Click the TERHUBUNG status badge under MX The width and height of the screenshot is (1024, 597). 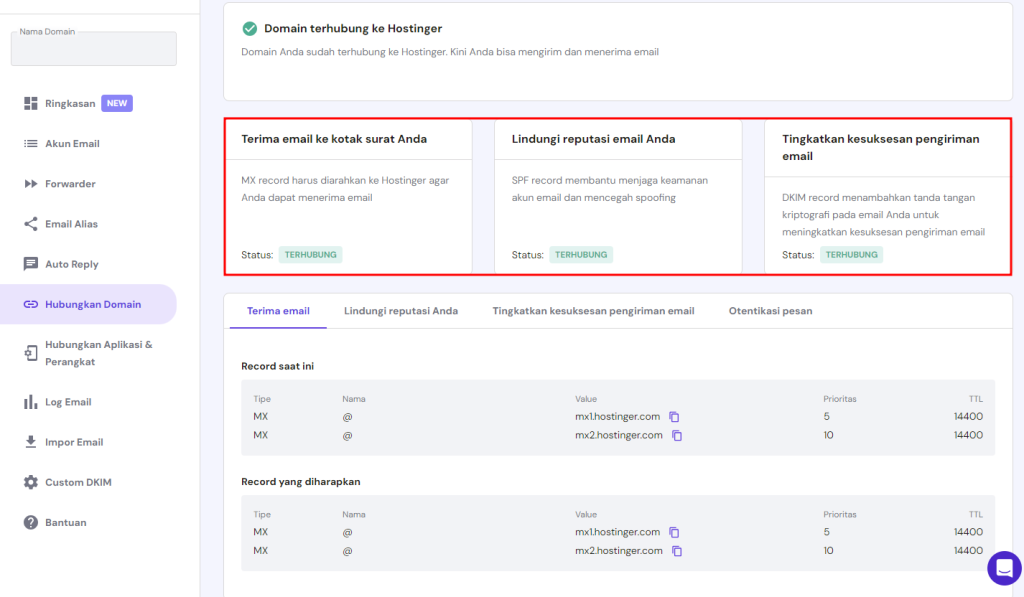pos(310,254)
